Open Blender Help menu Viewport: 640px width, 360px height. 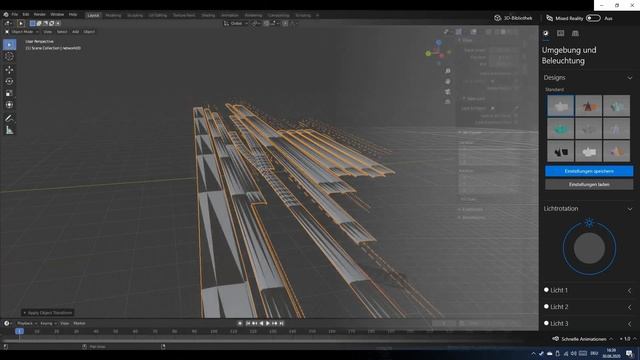73,14
